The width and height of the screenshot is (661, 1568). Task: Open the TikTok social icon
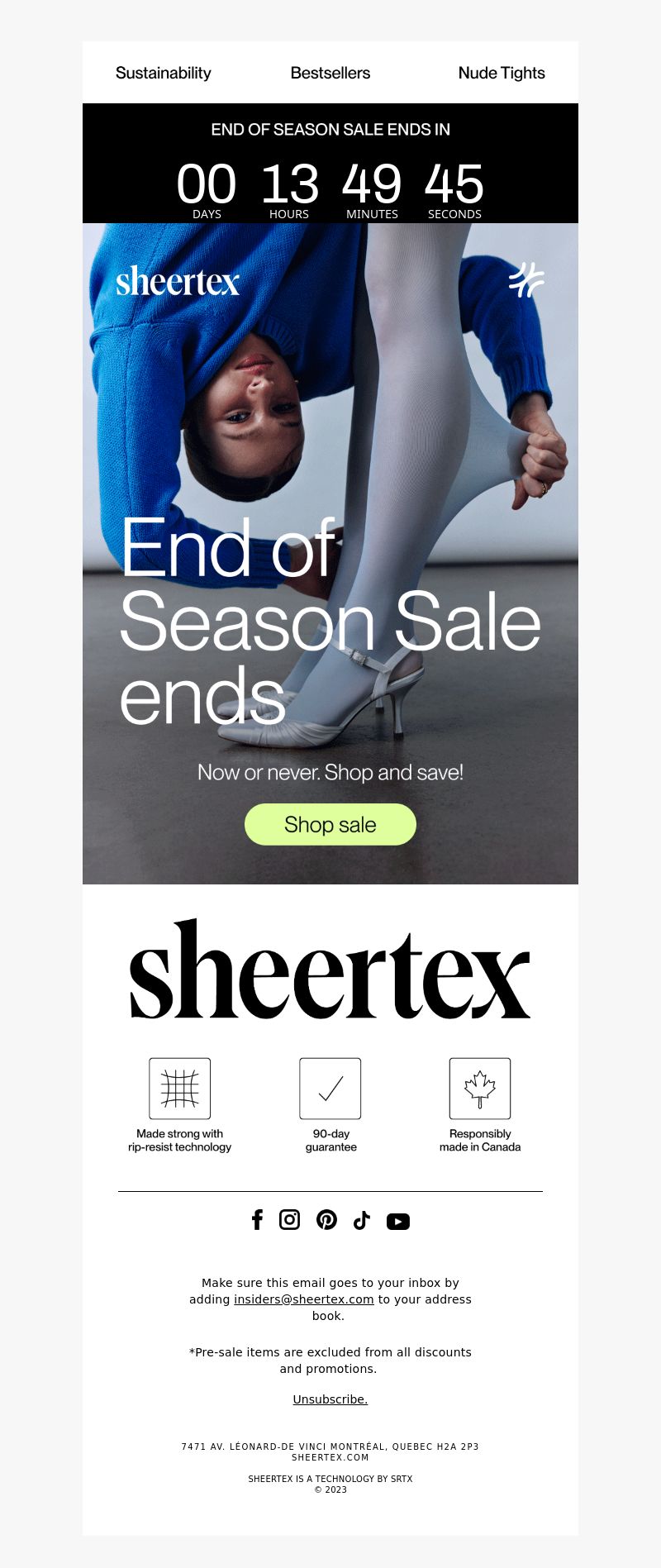tap(362, 1220)
